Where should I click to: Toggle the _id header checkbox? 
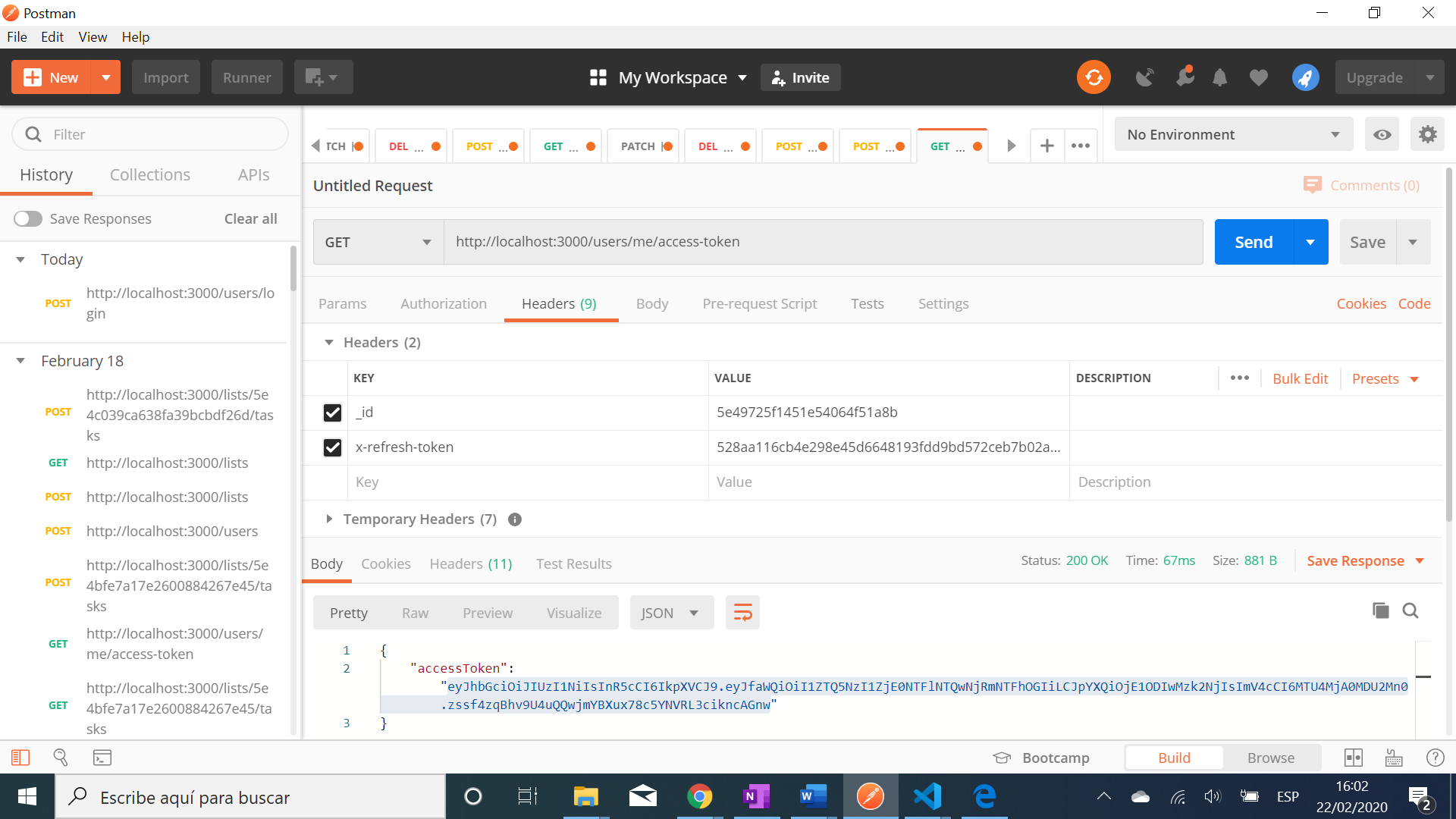pyautogui.click(x=332, y=412)
